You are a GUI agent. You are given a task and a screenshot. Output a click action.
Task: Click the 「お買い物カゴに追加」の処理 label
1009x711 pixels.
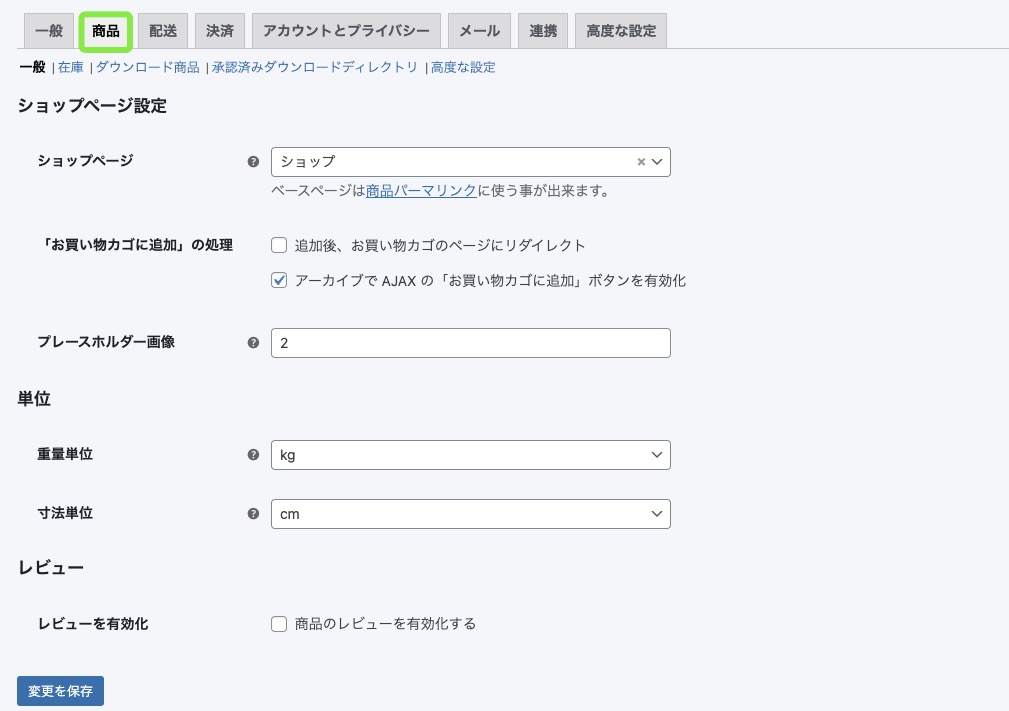(135, 245)
